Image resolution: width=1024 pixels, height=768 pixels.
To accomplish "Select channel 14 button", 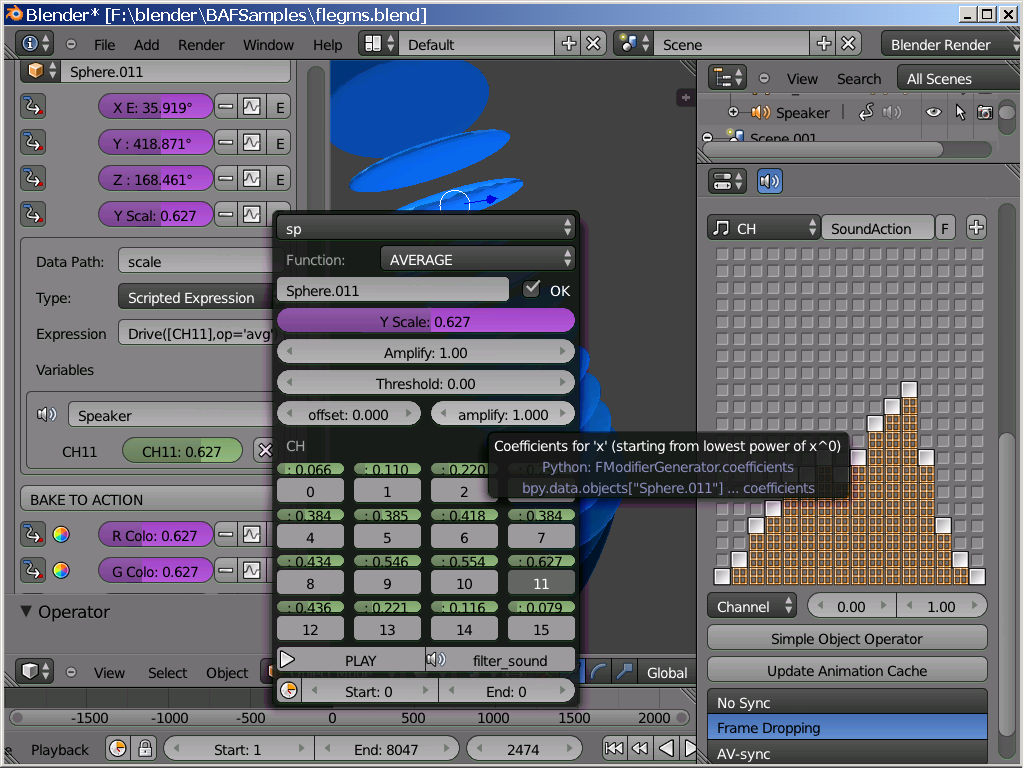I will tap(464, 629).
